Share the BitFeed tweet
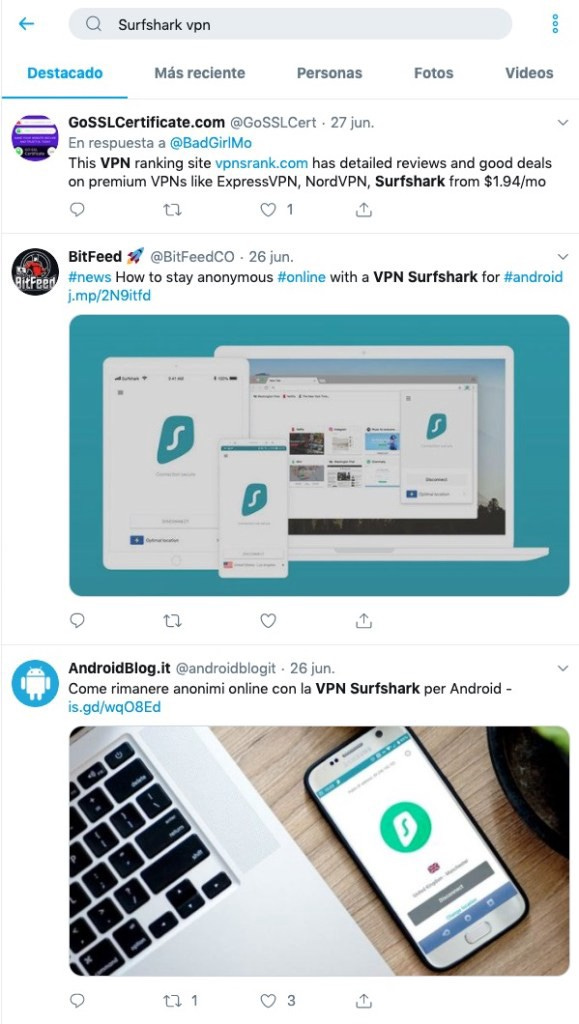This screenshot has width=579, height=1024. click(364, 620)
